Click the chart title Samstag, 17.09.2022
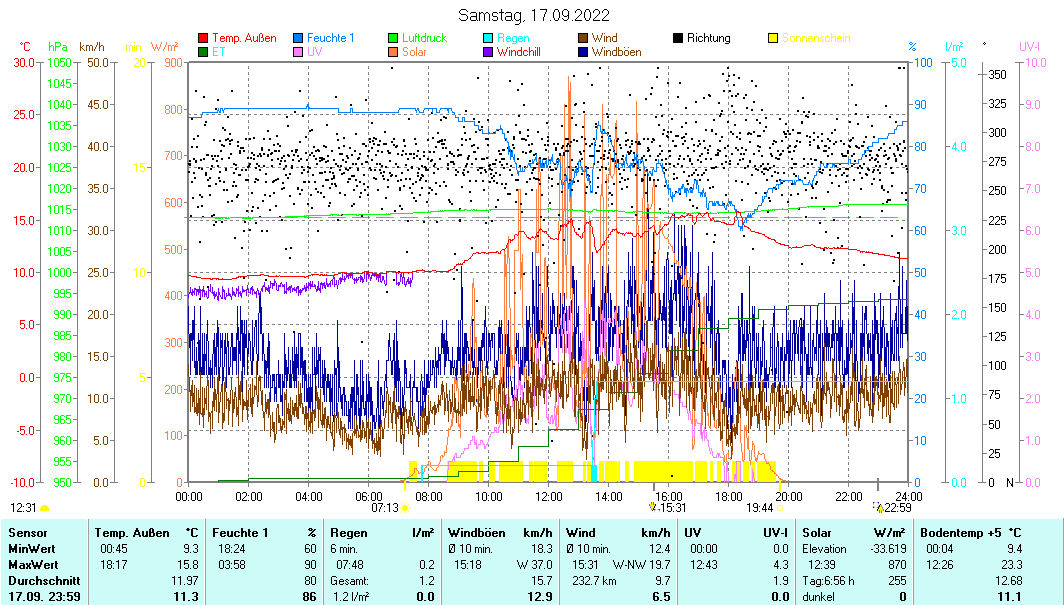Image resolution: width=1064 pixels, height=605 pixels. click(533, 15)
